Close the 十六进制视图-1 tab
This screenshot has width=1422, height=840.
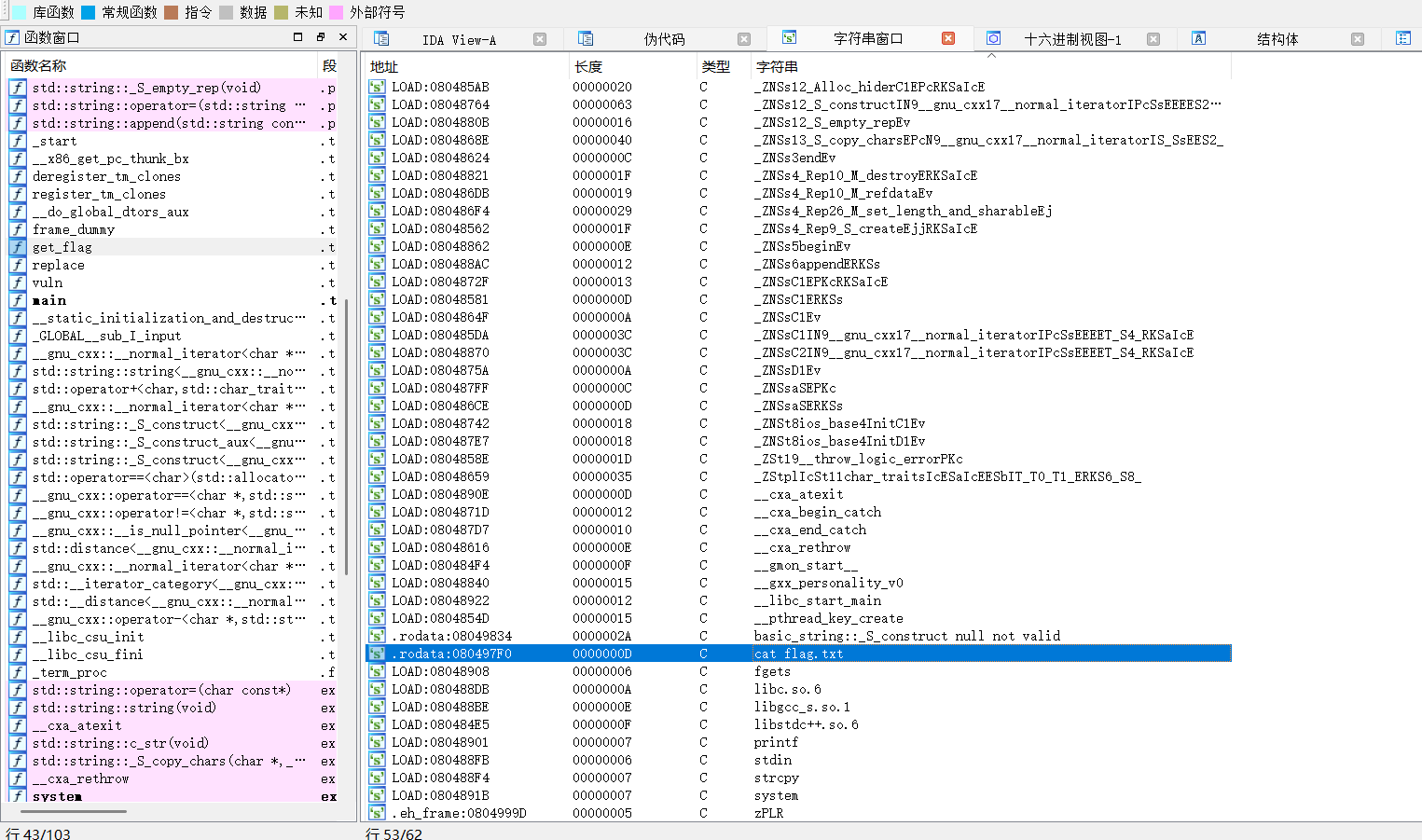coord(1153,39)
